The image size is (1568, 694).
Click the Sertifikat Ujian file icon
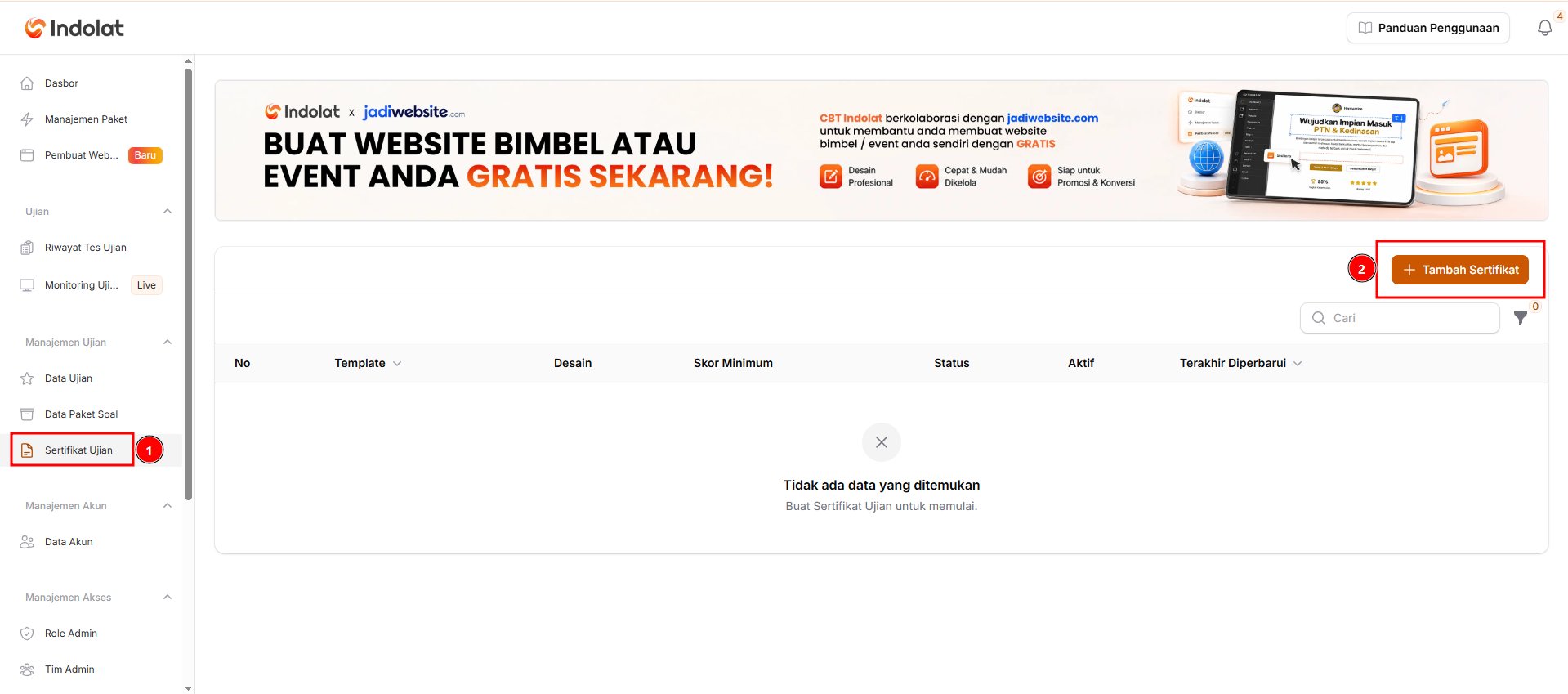click(x=27, y=450)
